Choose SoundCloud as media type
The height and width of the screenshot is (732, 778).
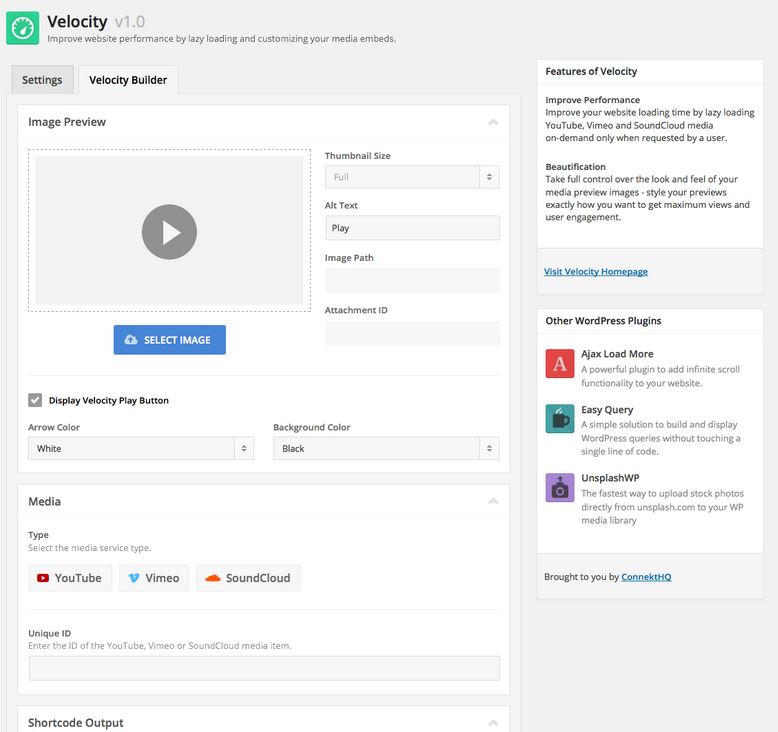pos(248,578)
